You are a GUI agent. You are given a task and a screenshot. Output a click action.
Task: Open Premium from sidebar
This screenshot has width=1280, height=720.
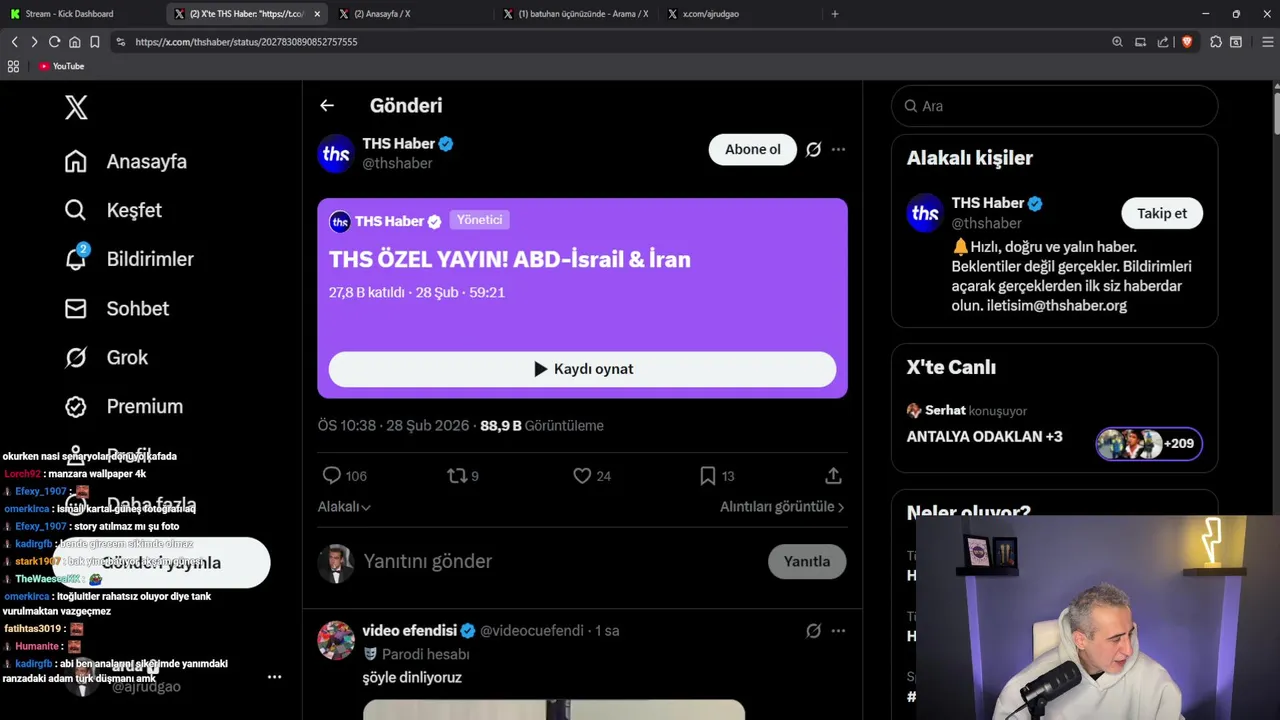pos(124,406)
